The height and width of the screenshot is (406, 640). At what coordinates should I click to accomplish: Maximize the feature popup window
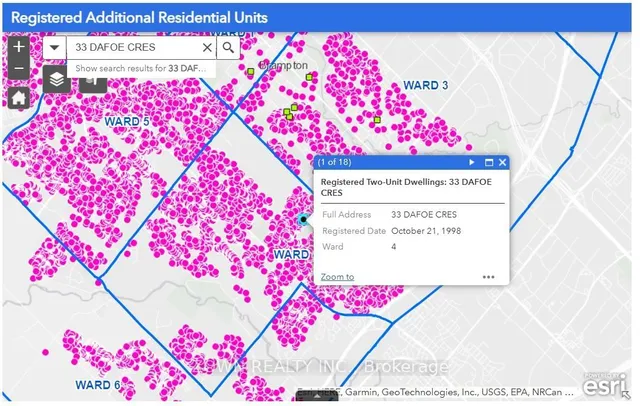[x=489, y=162]
